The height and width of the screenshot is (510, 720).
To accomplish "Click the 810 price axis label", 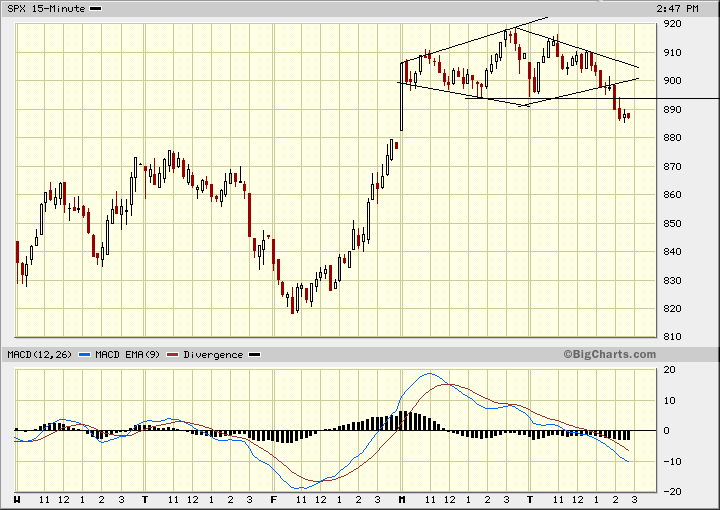I will coord(672,336).
